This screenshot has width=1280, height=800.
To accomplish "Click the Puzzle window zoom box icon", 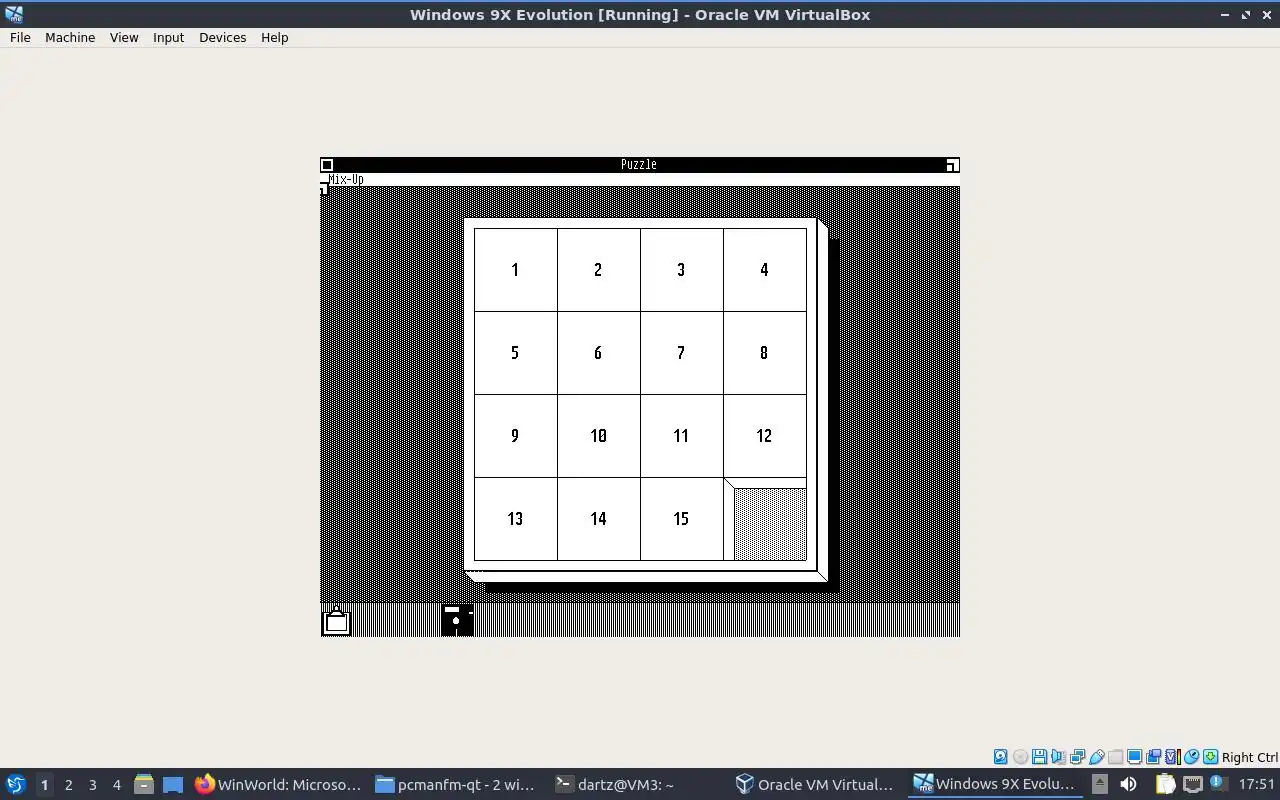I will point(952,165).
